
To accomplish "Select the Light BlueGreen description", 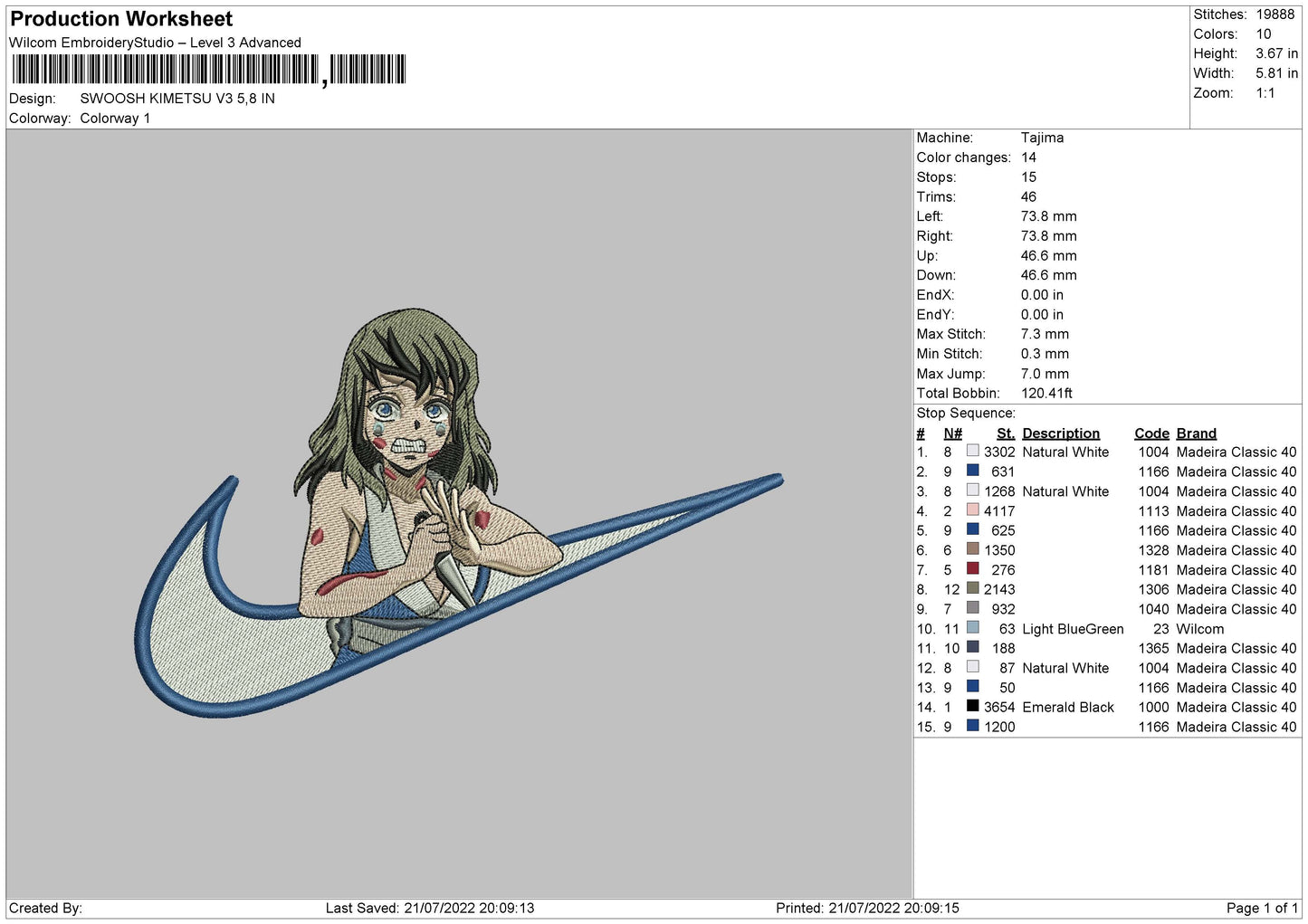I will tap(1073, 629).
